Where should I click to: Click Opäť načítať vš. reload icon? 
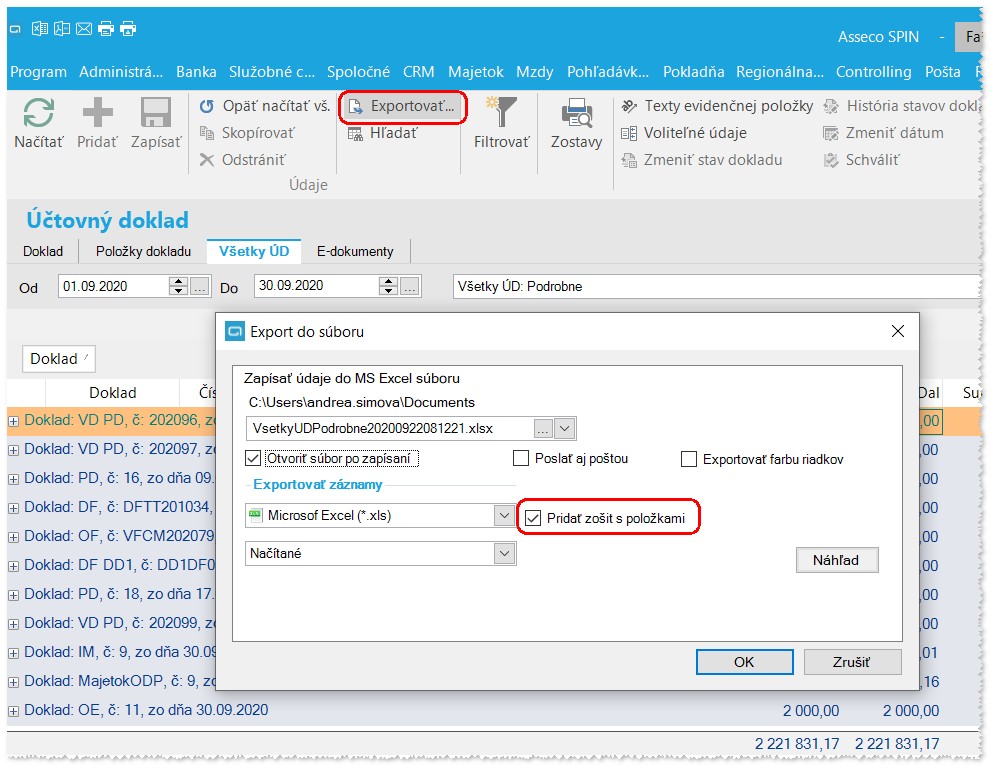click(206, 106)
